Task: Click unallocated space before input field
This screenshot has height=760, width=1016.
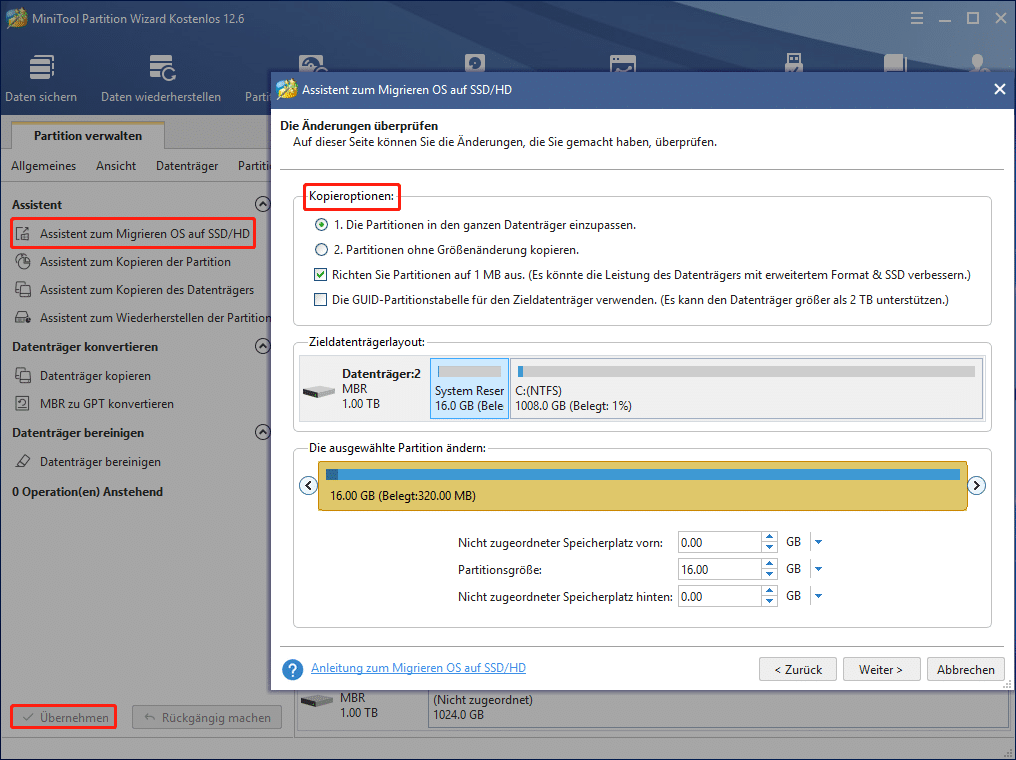Action: click(719, 542)
